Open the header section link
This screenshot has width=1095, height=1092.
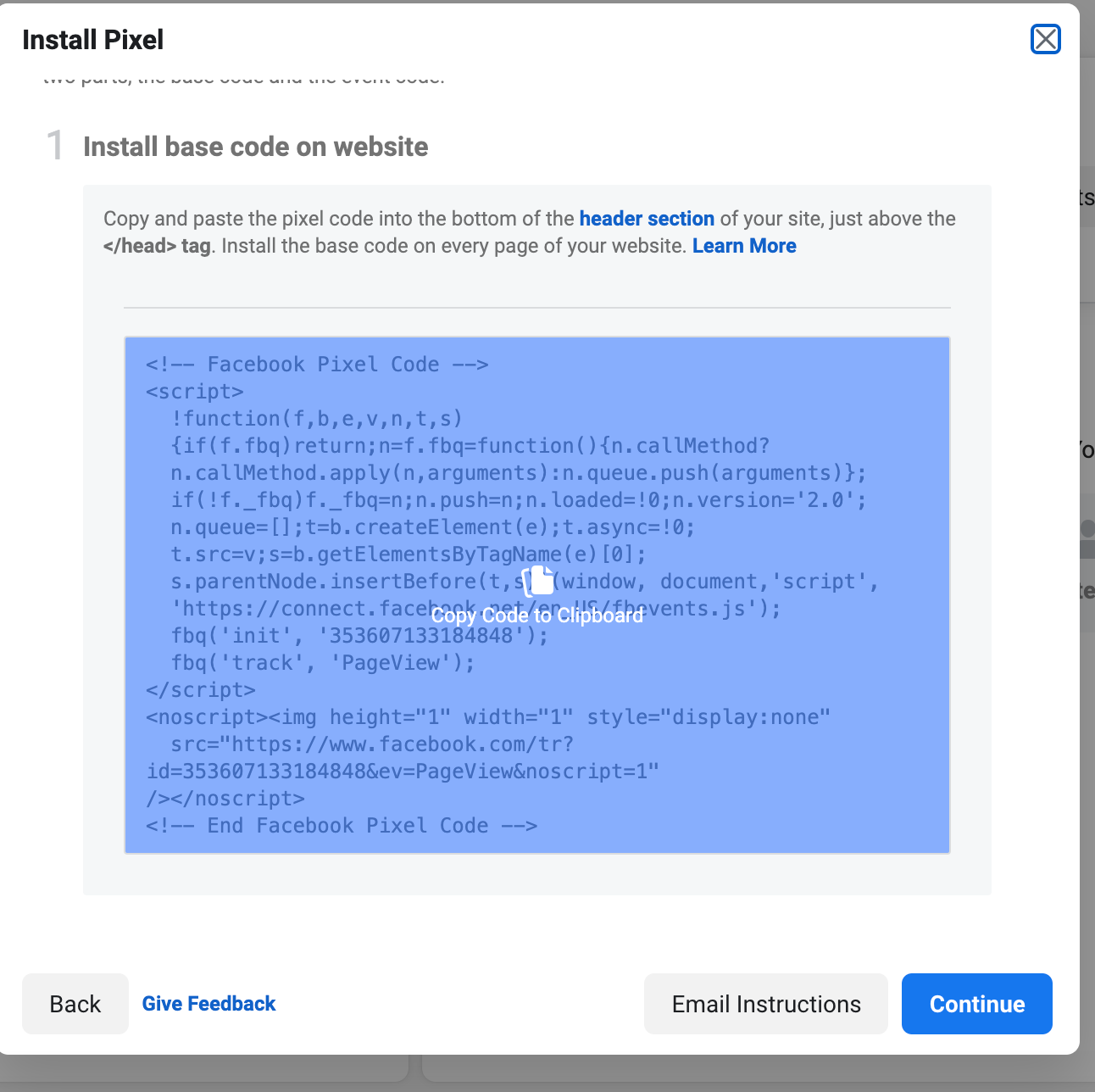tap(647, 219)
